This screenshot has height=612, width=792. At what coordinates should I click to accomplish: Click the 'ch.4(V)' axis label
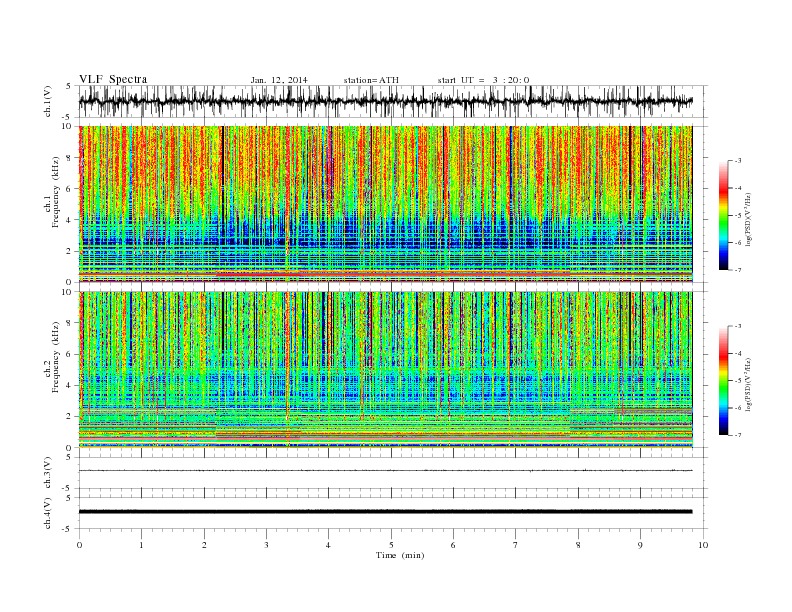tap(48, 513)
